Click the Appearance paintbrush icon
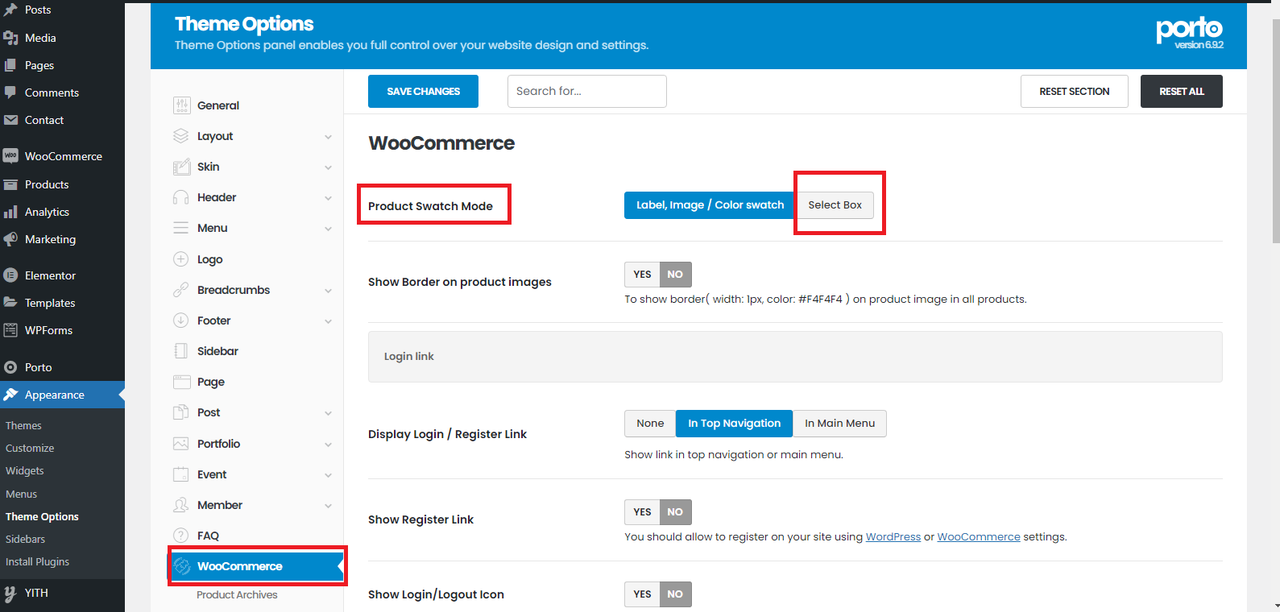 [11, 395]
